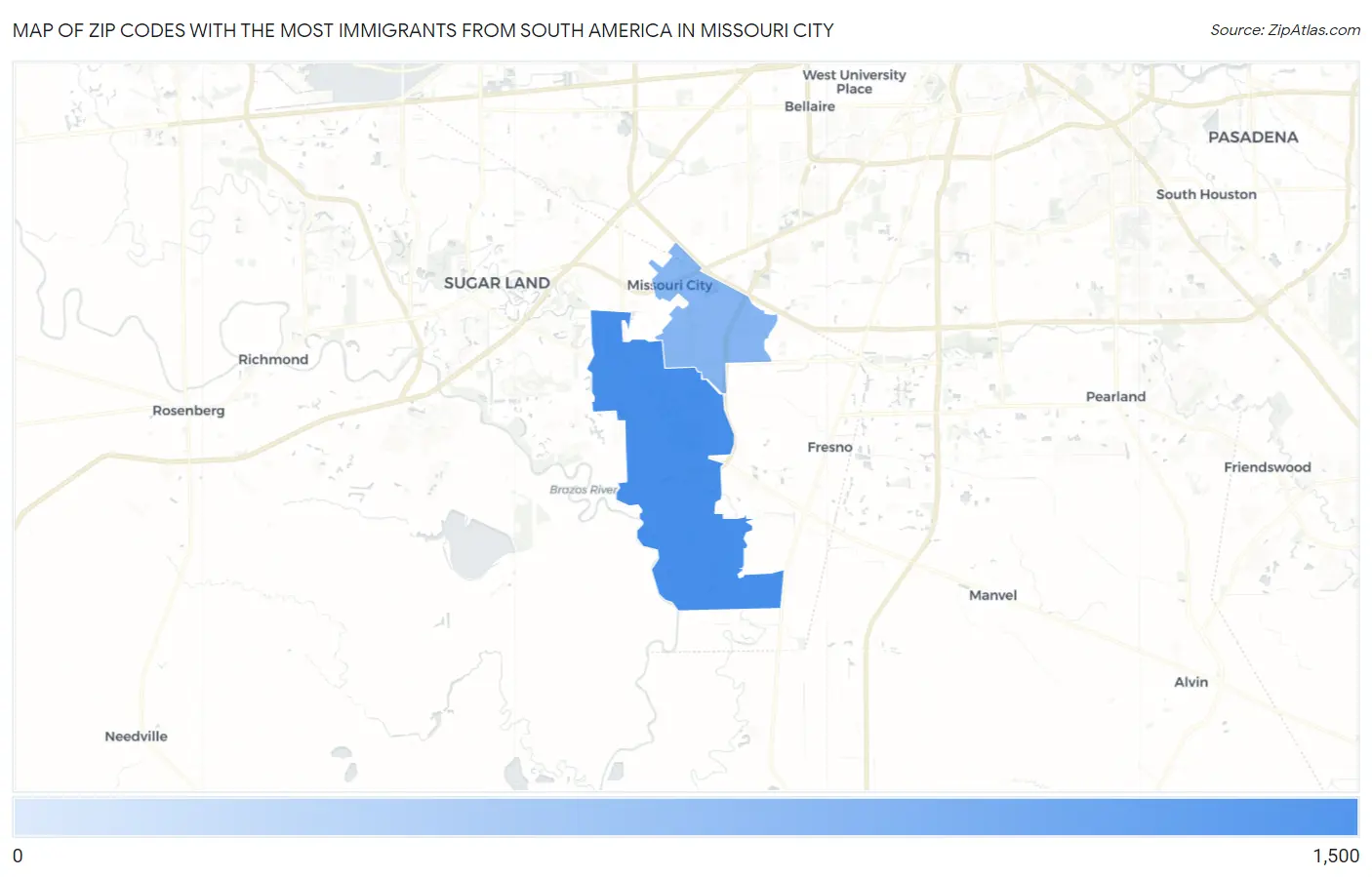
Task: Click the 'SUGAR LAND' map label
Action: tap(497, 283)
